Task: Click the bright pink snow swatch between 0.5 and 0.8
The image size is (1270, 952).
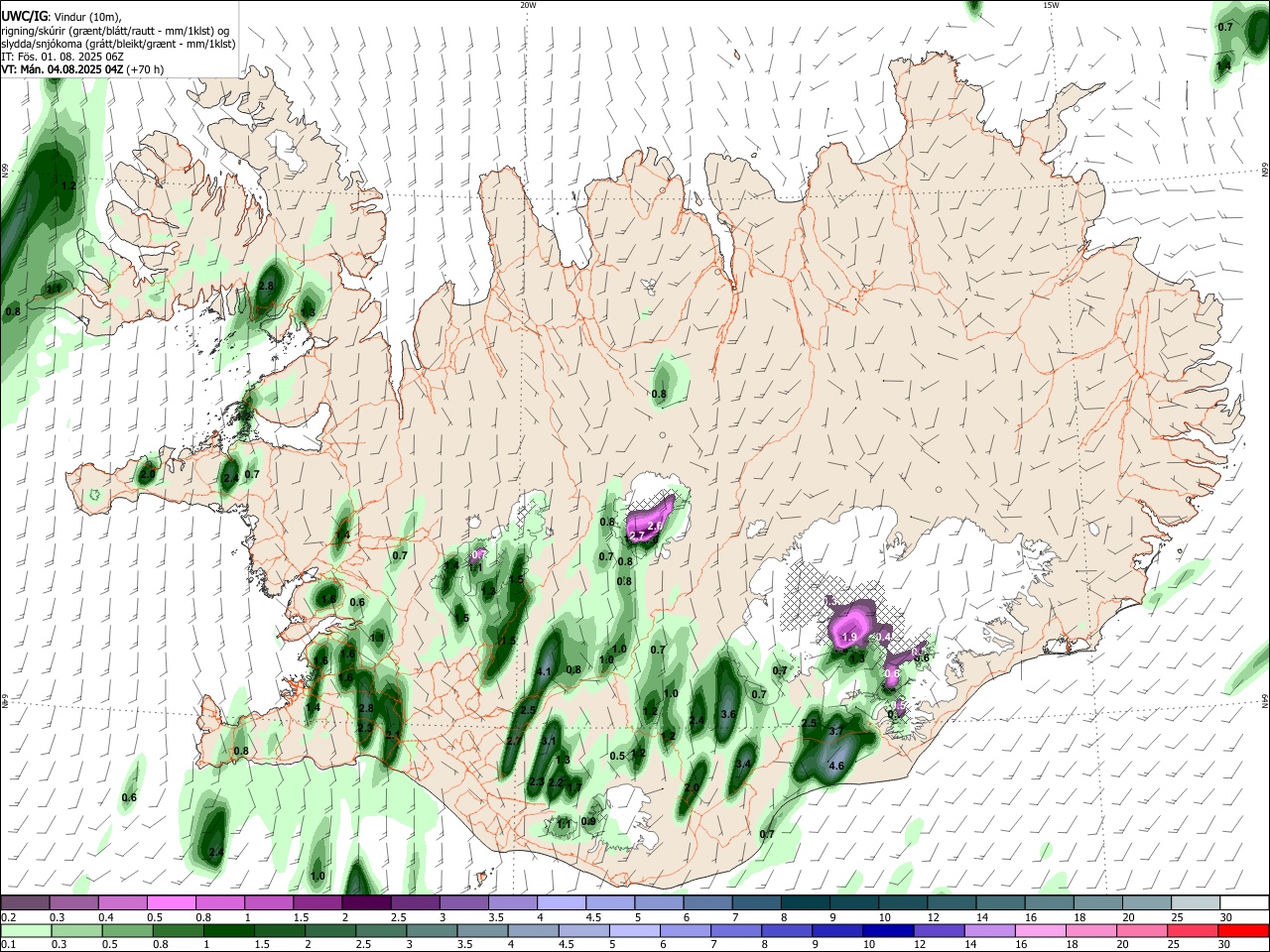Action: (x=171, y=903)
